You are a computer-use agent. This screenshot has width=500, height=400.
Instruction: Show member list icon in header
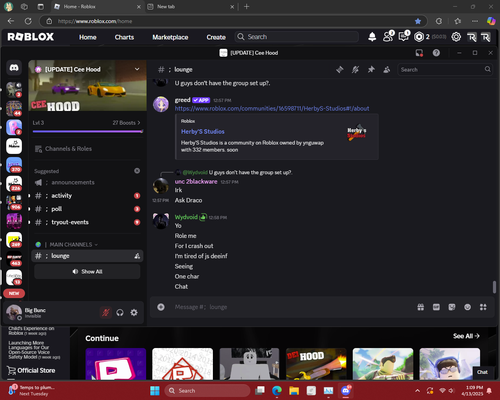tap(387, 70)
